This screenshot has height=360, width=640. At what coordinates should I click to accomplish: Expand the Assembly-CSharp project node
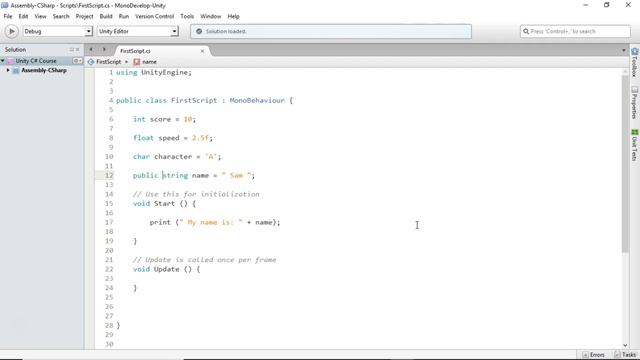(8, 70)
